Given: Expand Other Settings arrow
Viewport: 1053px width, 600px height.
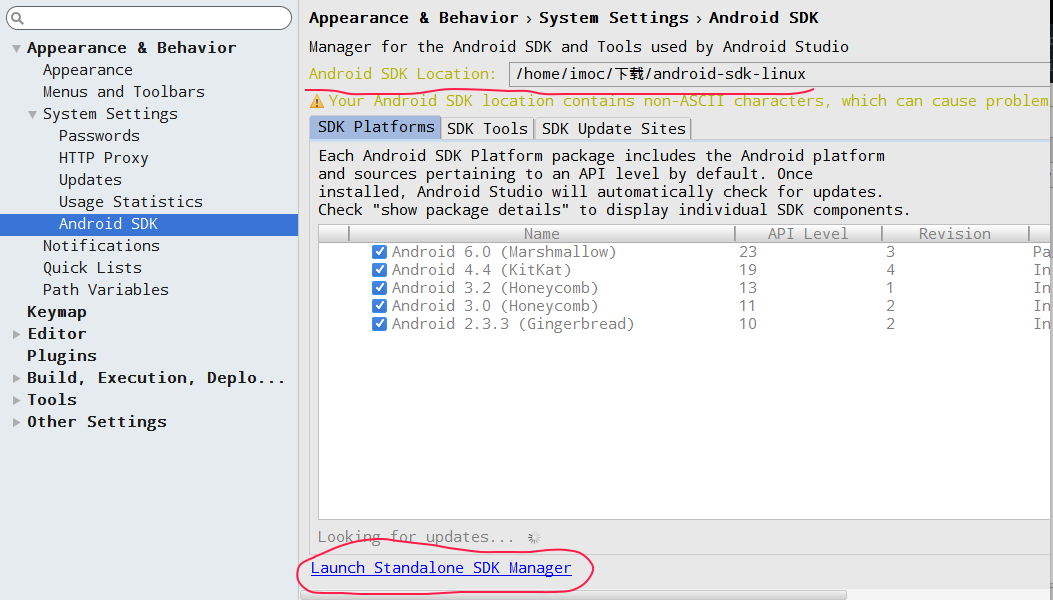Looking at the screenshot, I should (x=16, y=423).
